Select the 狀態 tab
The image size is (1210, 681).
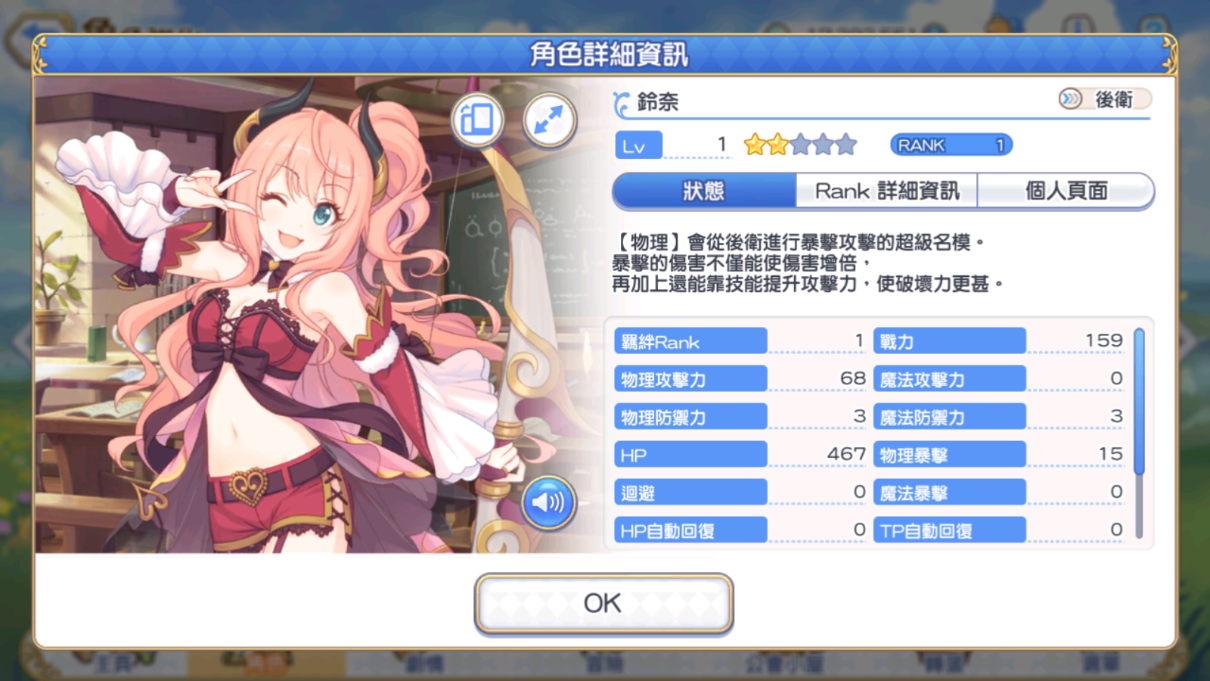point(704,190)
